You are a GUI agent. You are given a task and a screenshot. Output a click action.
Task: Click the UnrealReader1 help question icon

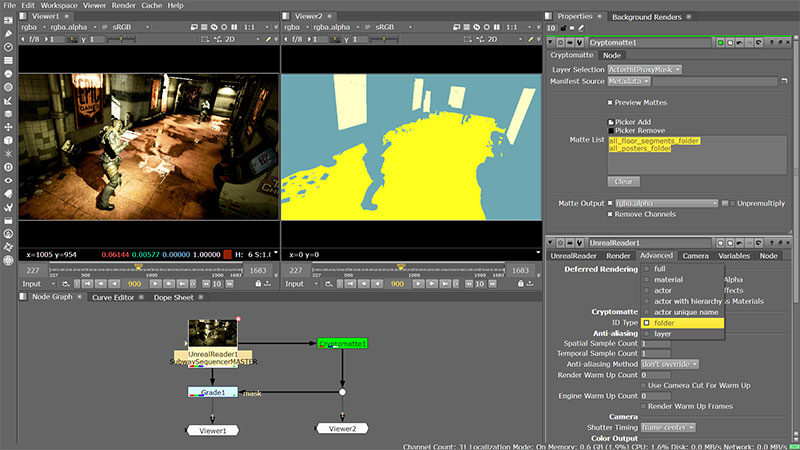pyautogui.click(x=771, y=243)
